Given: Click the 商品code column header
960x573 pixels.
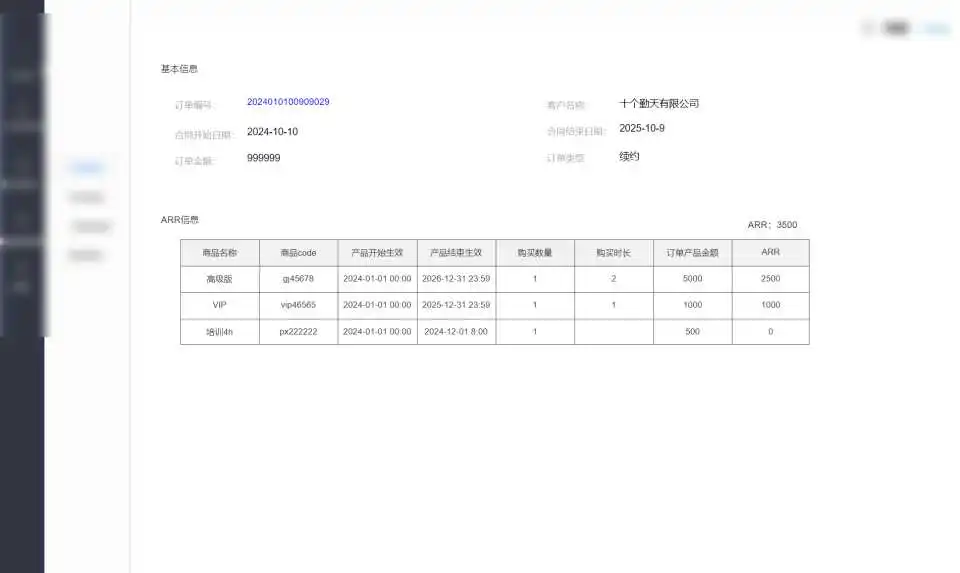Looking at the screenshot, I should (298, 253).
